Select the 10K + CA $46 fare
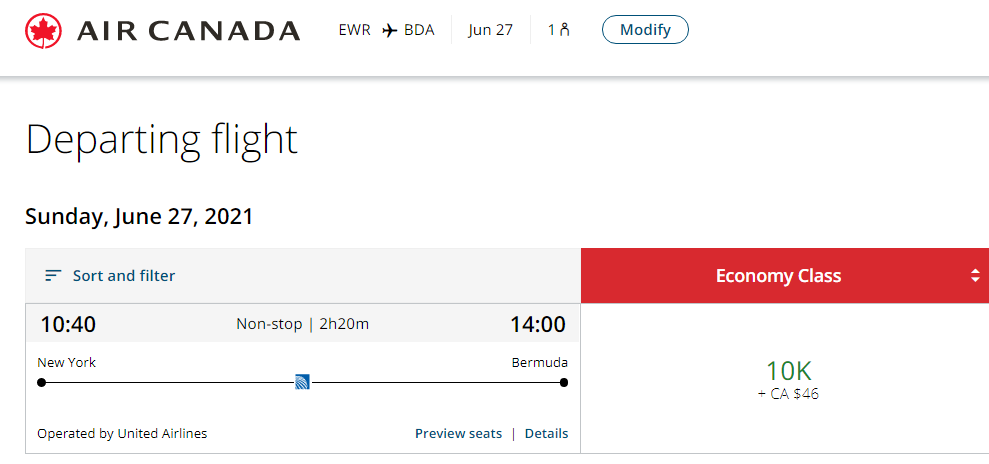989x464 pixels. (x=788, y=380)
